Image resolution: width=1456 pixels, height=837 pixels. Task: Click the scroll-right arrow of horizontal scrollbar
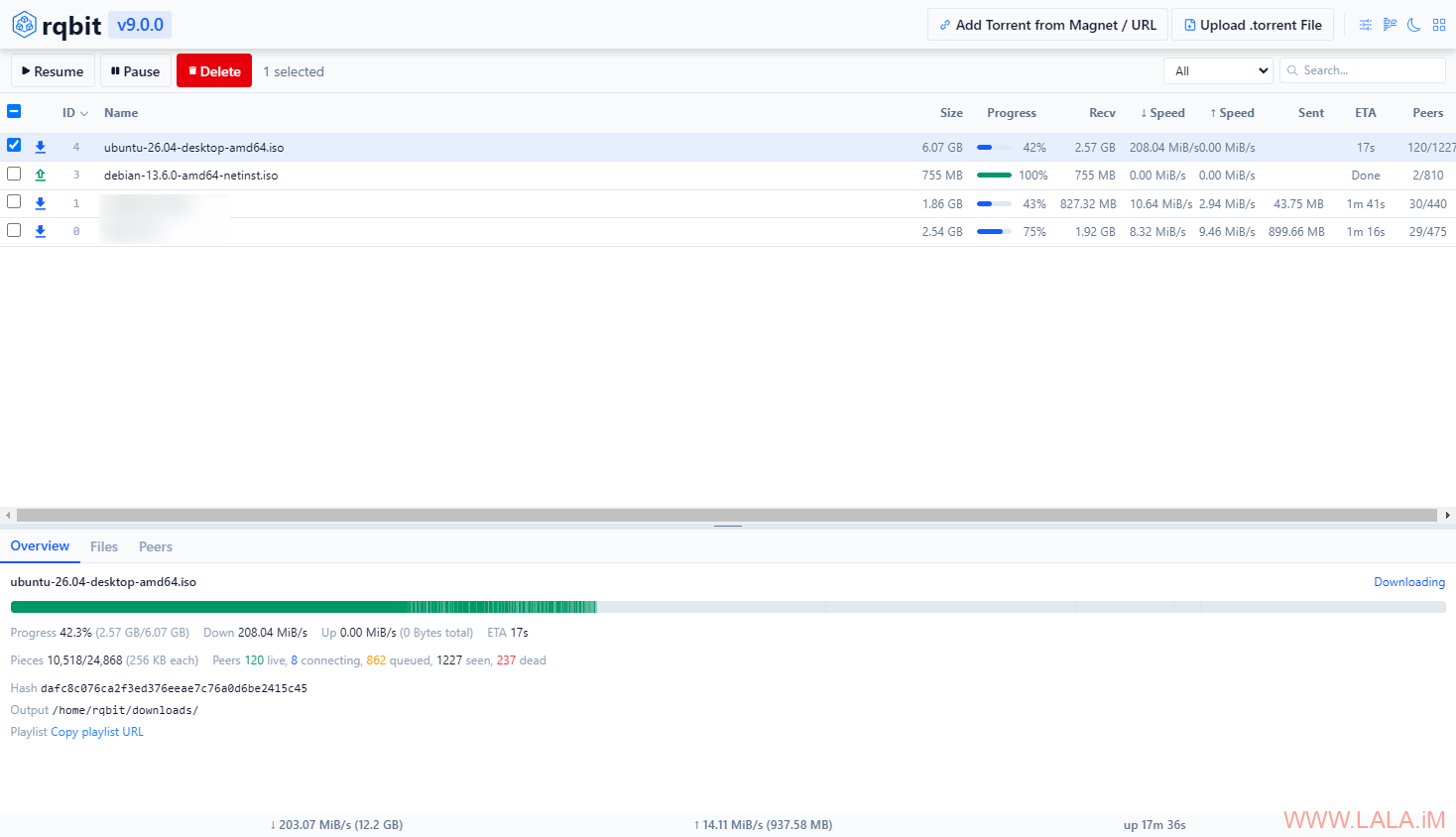point(1448,515)
